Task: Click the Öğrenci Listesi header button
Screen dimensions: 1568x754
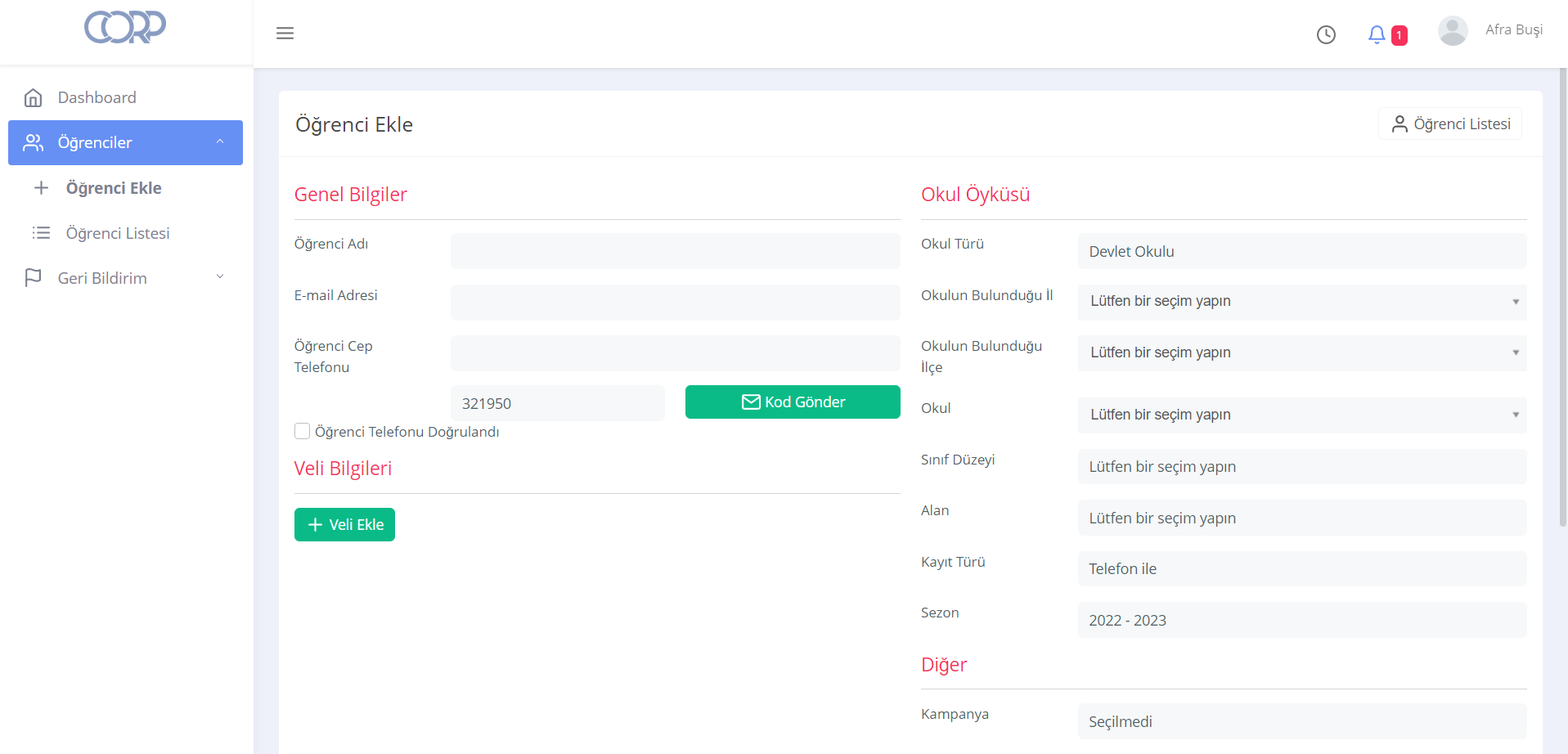Action: point(1449,124)
